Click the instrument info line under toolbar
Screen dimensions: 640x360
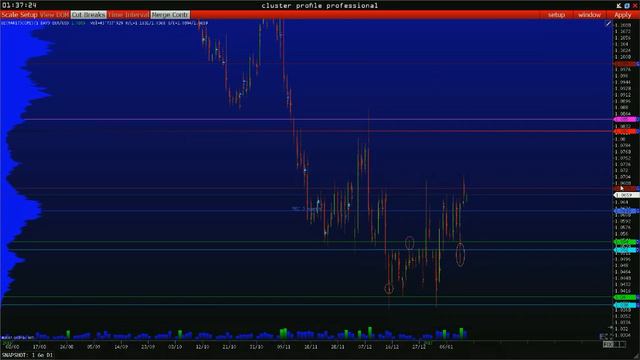pyautogui.click(x=104, y=23)
